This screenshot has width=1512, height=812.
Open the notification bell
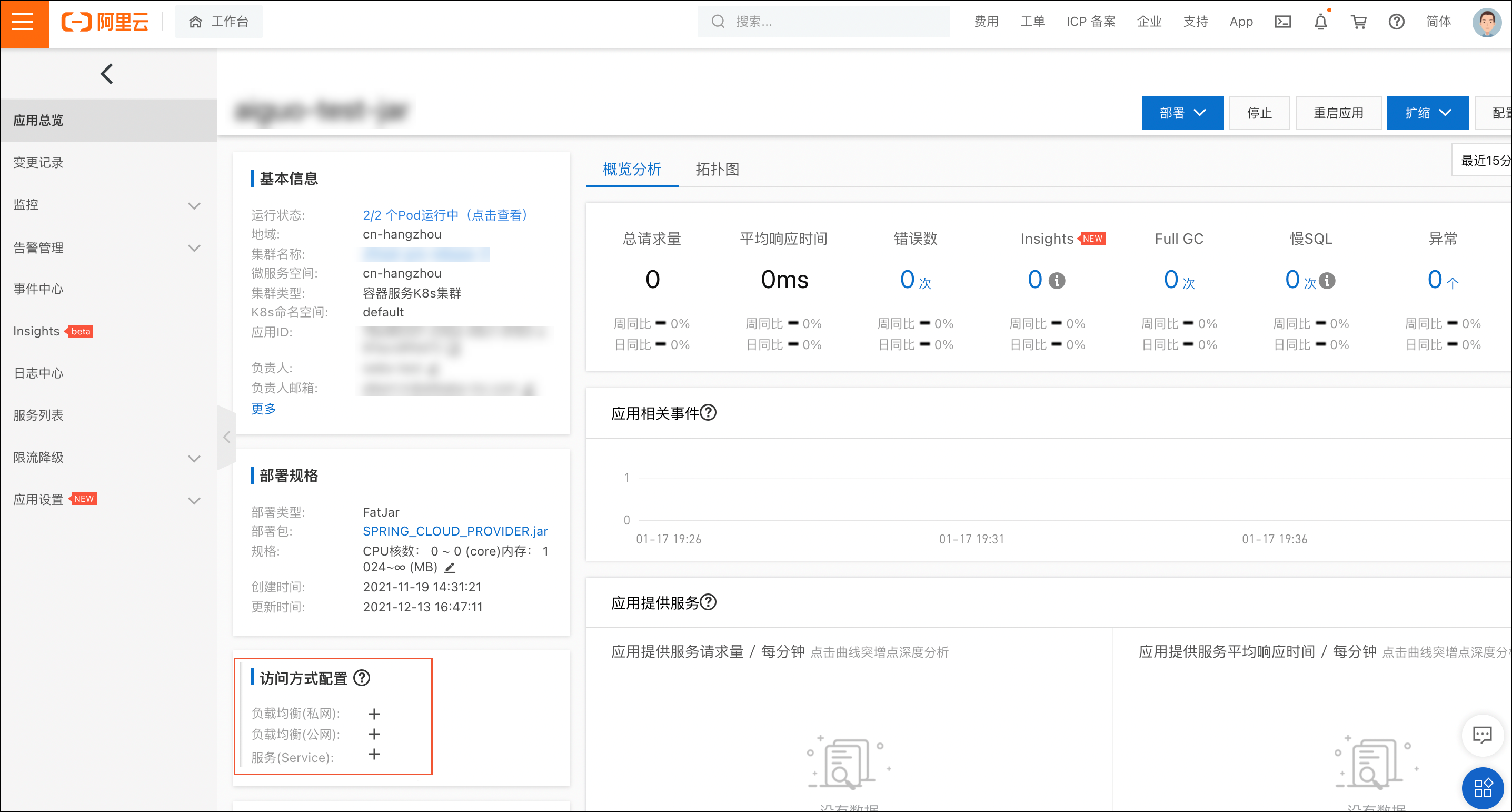point(1320,22)
